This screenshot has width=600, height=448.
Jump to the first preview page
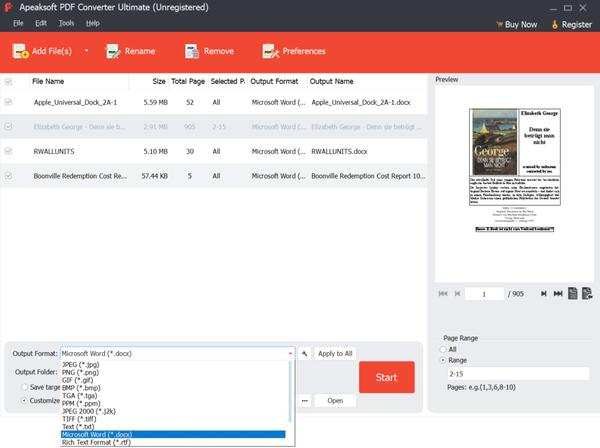443,294
